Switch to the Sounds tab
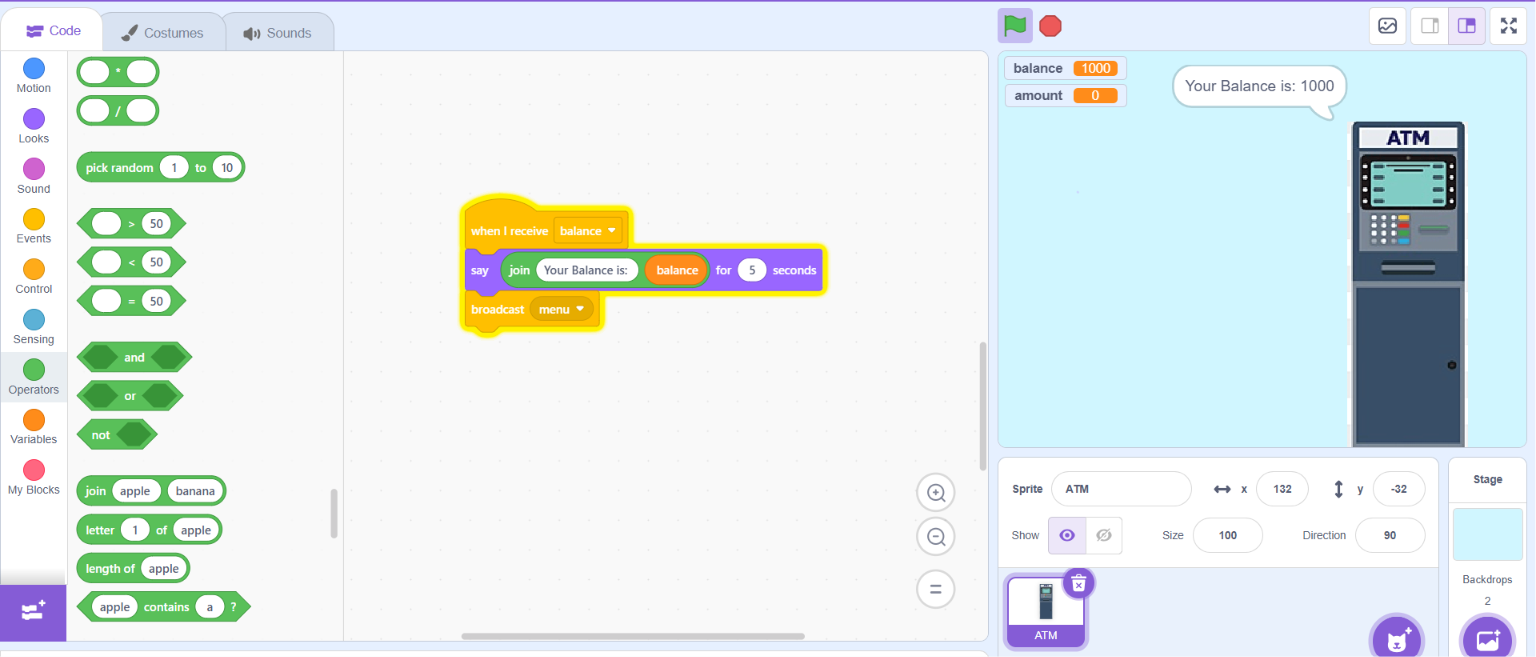This screenshot has width=1536, height=657. pos(278,33)
